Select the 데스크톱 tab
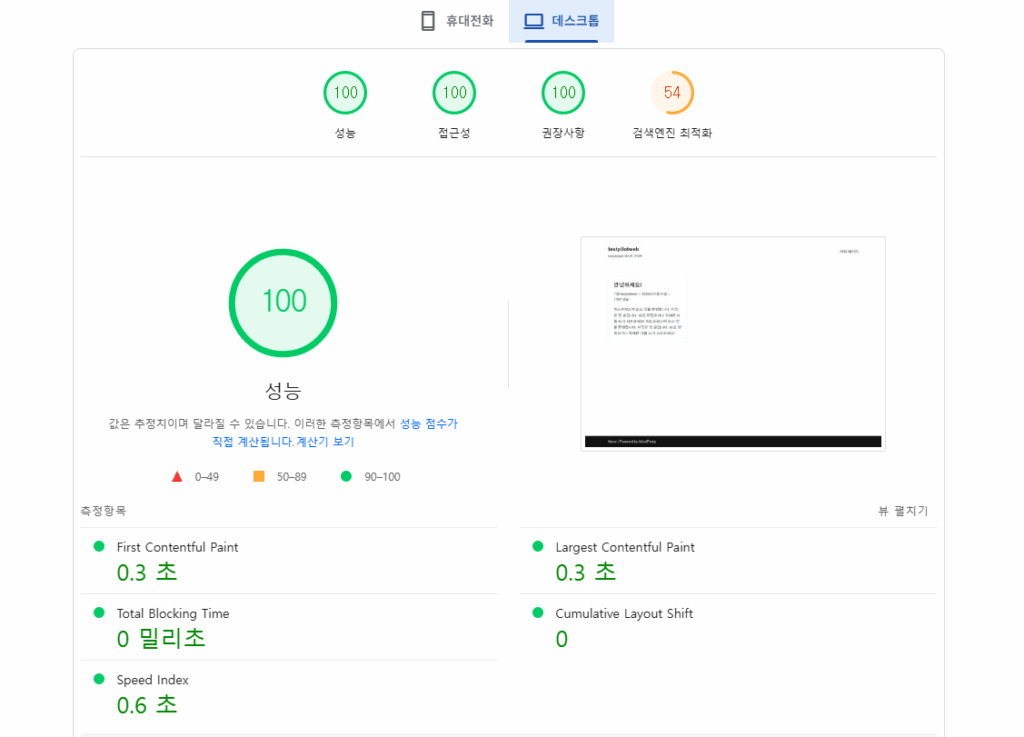This screenshot has height=737, width=1024. click(x=561, y=21)
